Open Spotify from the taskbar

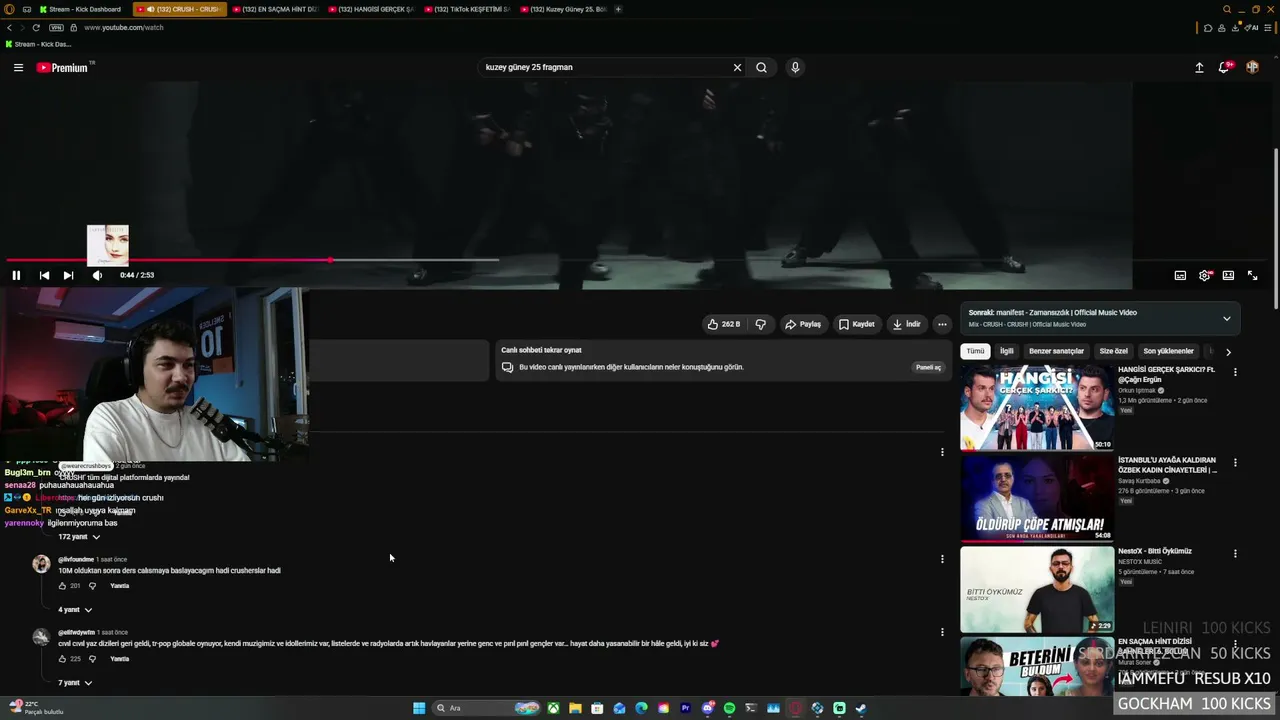pyautogui.click(x=729, y=709)
